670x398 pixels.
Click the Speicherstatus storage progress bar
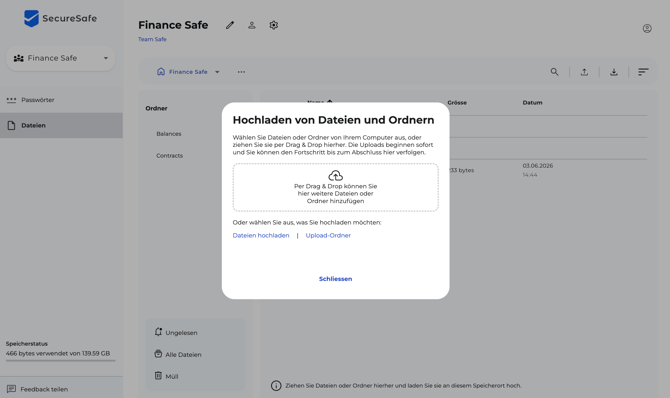(61, 360)
